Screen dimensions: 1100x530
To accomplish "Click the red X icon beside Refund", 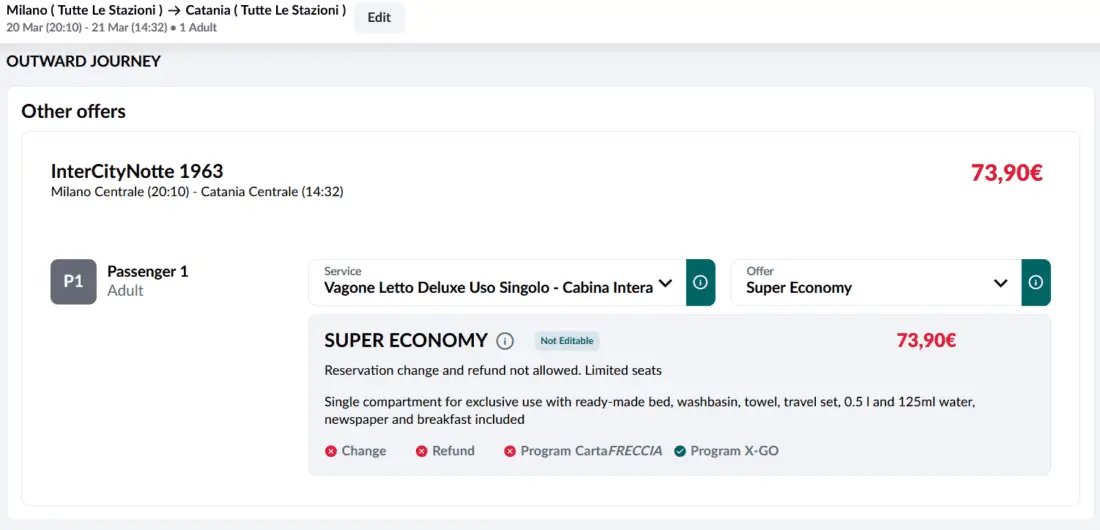I will tap(422, 451).
